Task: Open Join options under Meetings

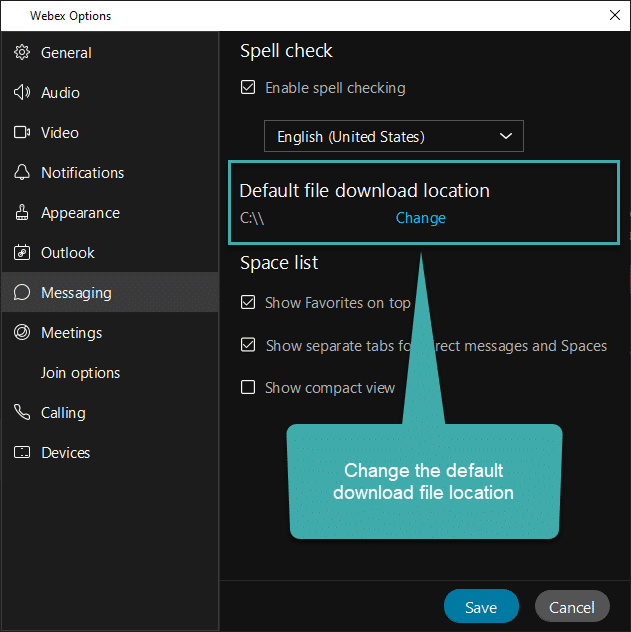Action: [x=110, y=372]
